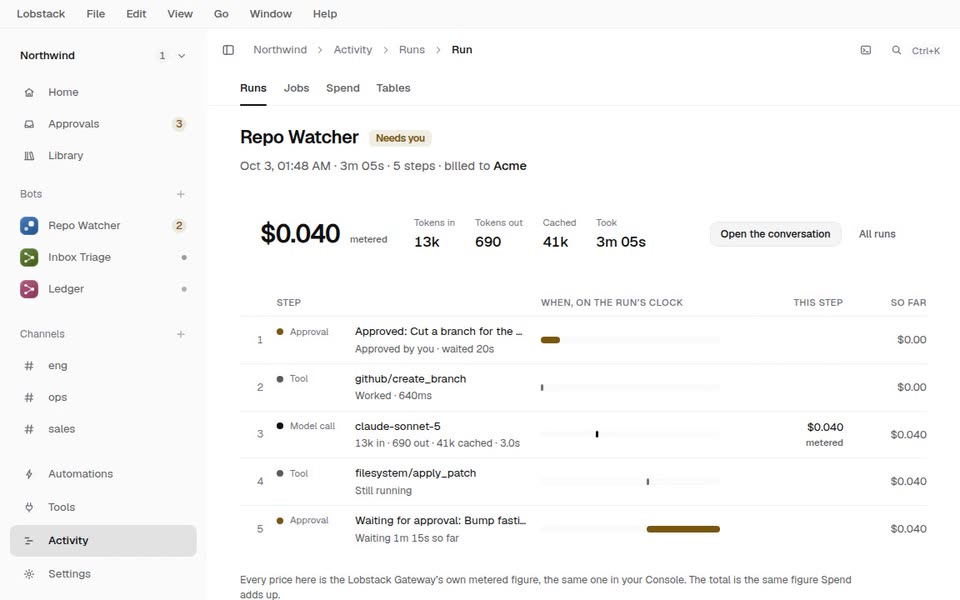Click the Approvals inbox icon
The height and width of the screenshot is (600, 960).
(29, 124)
